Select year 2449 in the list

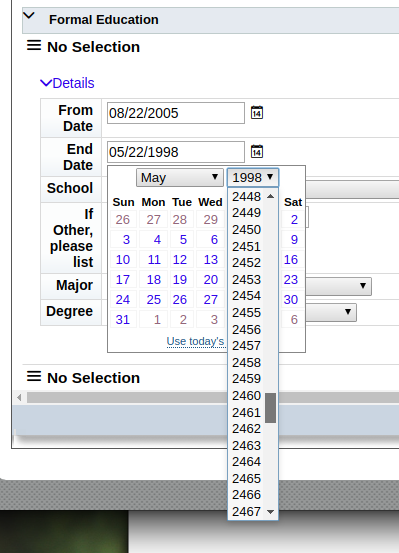pos(246,213)
